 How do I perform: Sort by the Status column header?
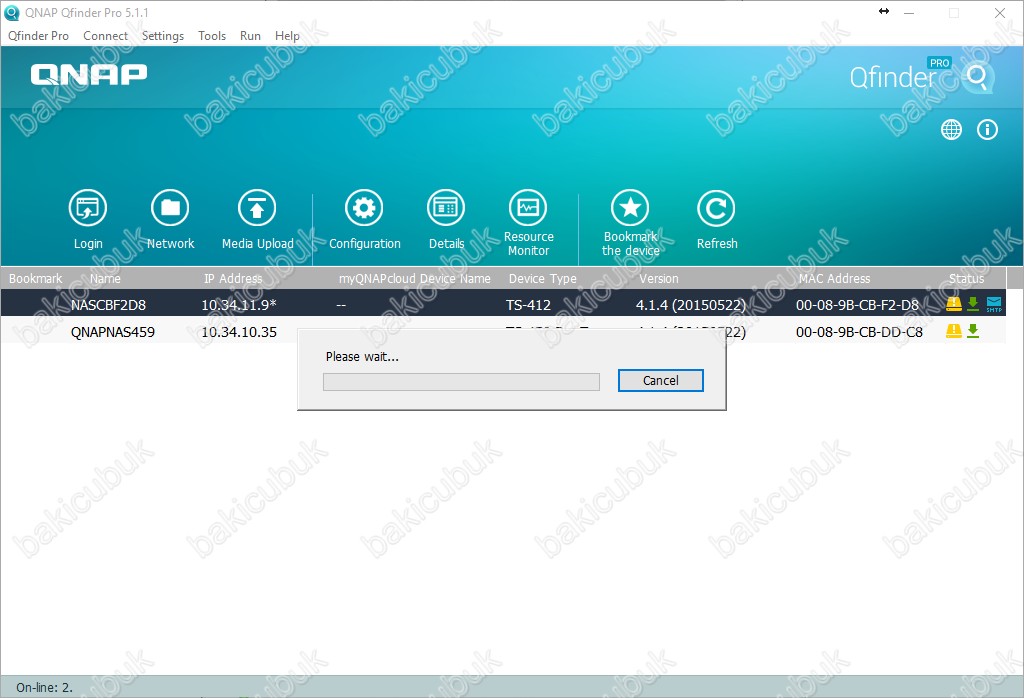pos(967,278)
